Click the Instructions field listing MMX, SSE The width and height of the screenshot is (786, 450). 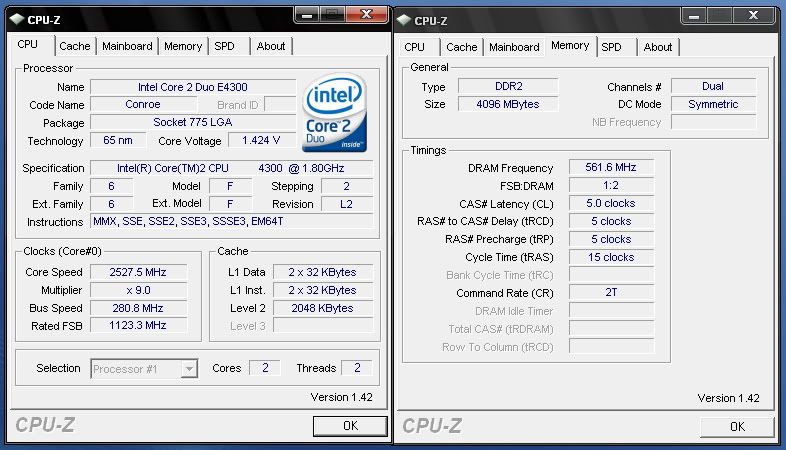click(232, 221)
